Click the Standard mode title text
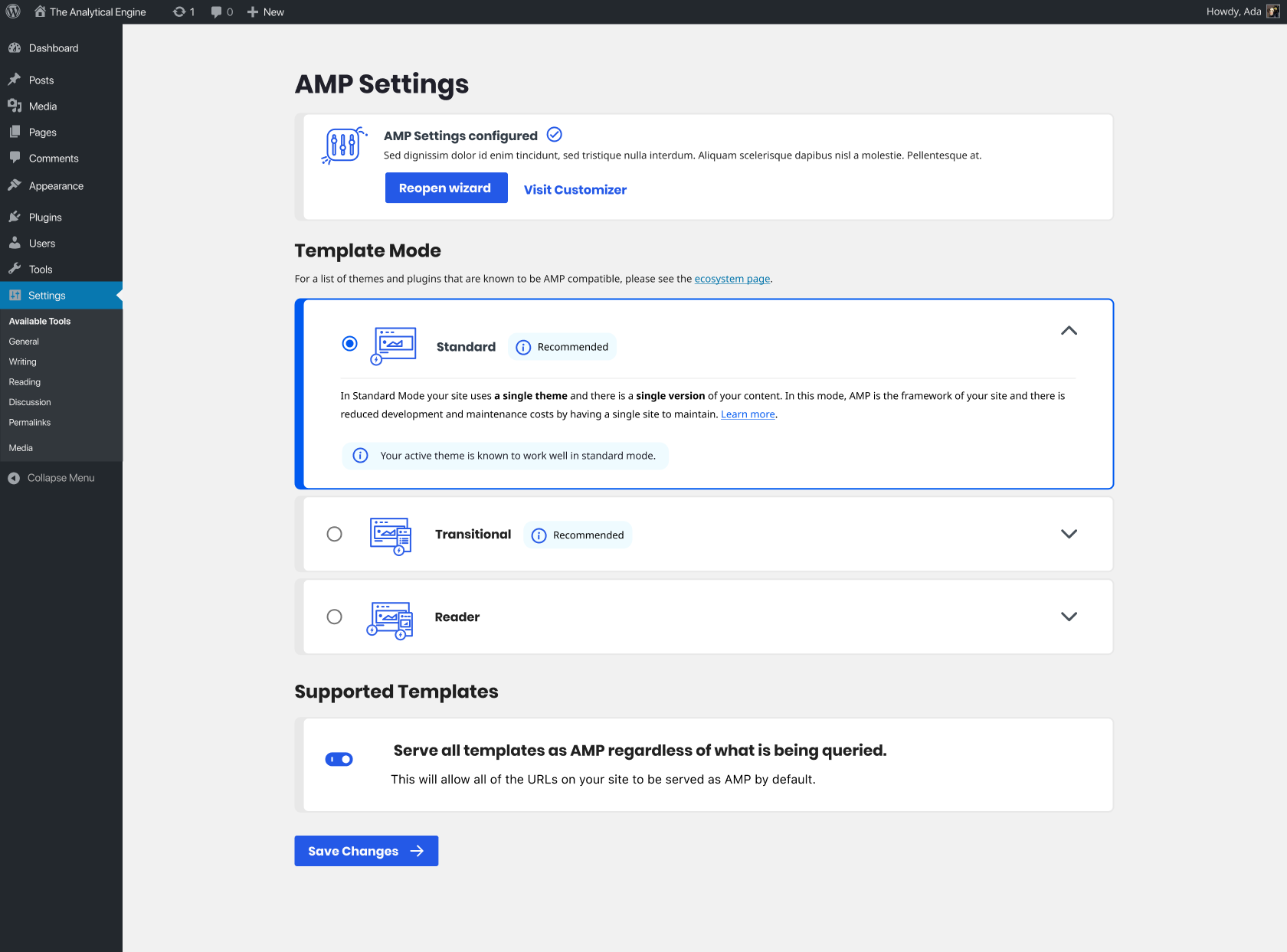 [x=466, y=347]
